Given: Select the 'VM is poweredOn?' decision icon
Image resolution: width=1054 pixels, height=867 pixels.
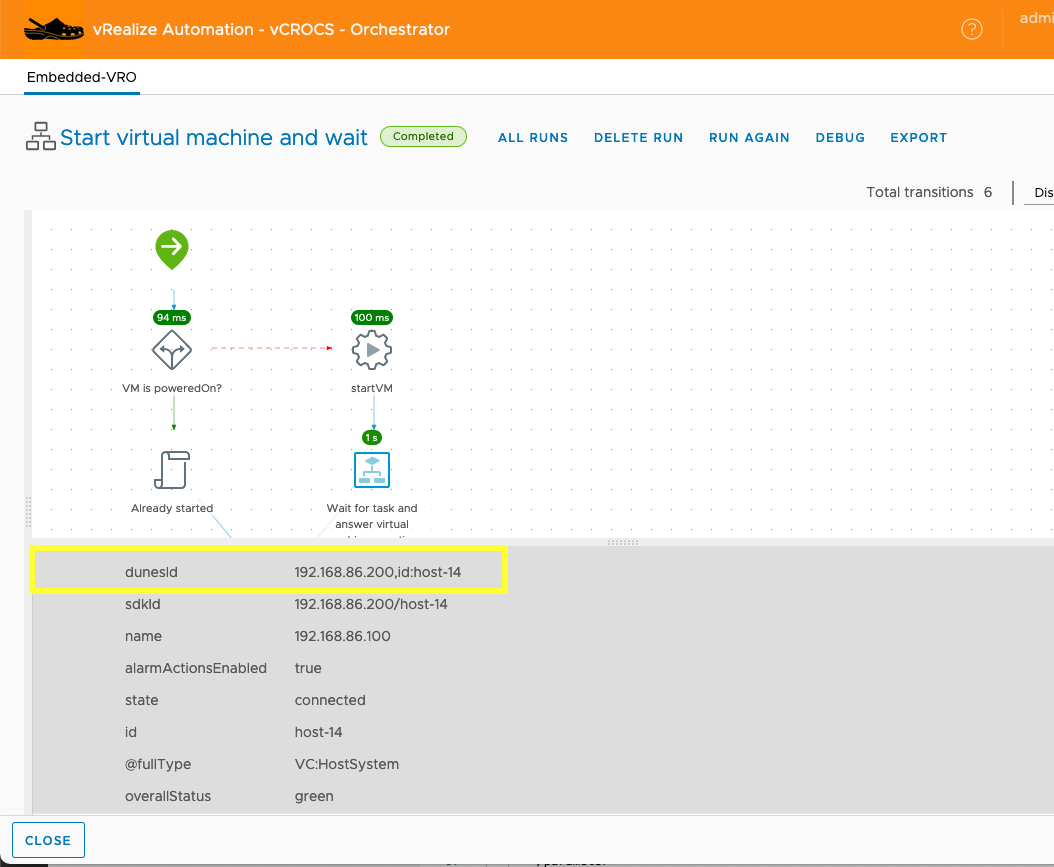Looking at the screenshot, I should pyautogui.click(x=171, y=351).
